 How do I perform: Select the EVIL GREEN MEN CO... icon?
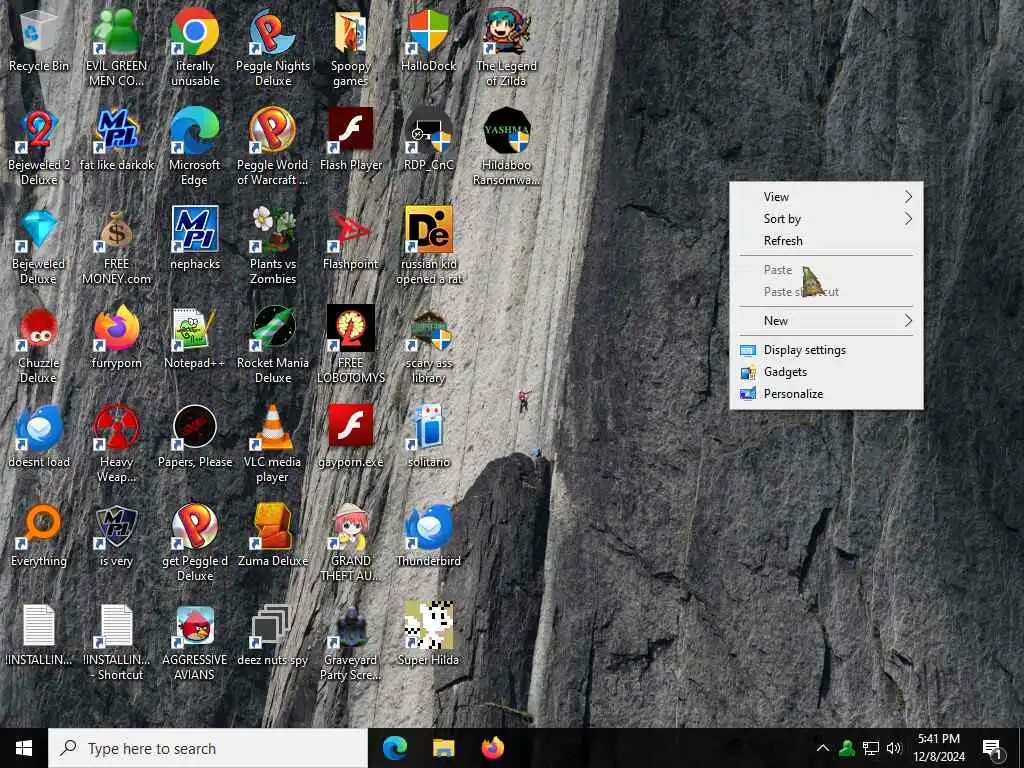coord(116,47)
